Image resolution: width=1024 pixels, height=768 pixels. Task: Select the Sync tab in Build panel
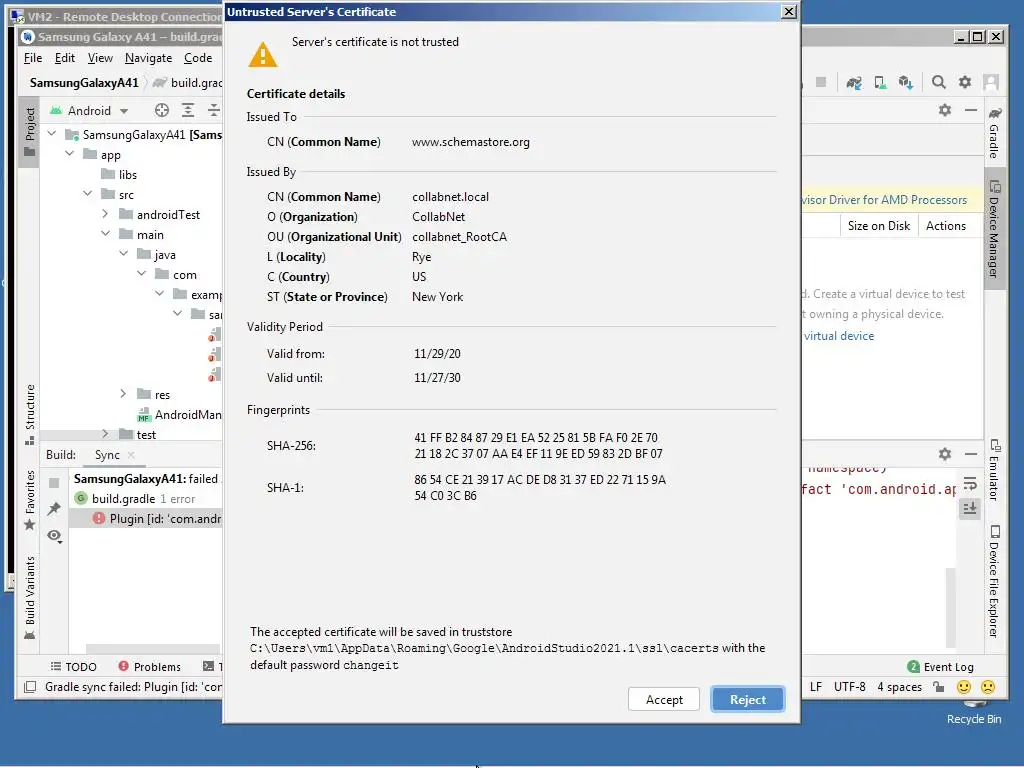pyautogui.click(x=107, y=455)
